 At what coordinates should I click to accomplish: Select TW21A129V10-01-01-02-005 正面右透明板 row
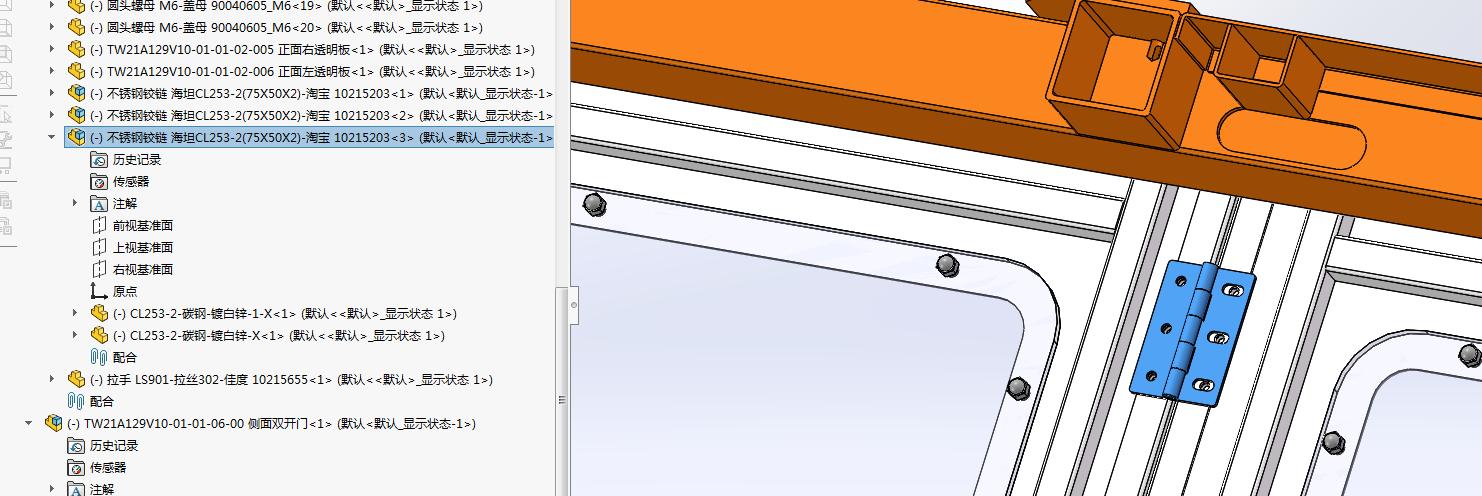(312, 50)
